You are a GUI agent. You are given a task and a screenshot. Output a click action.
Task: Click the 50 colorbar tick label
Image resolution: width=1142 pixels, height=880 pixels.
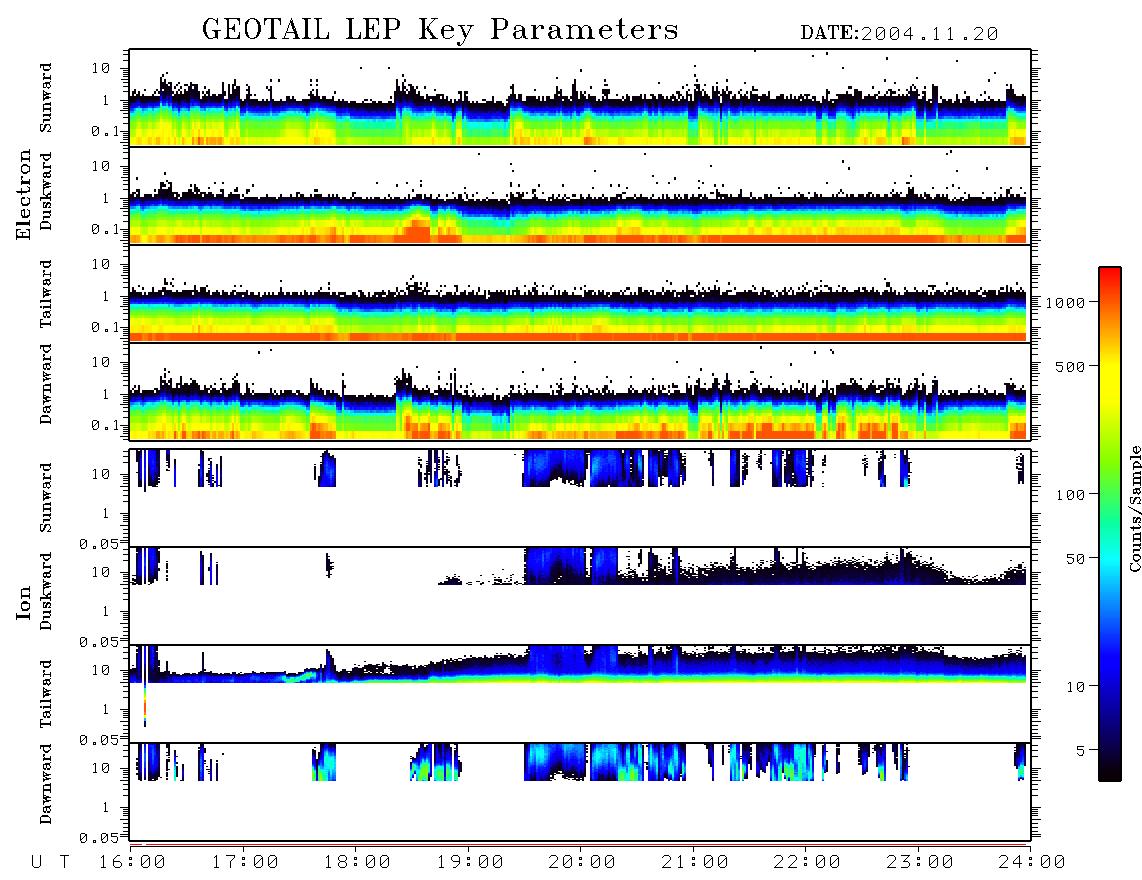click(1075, 559)
